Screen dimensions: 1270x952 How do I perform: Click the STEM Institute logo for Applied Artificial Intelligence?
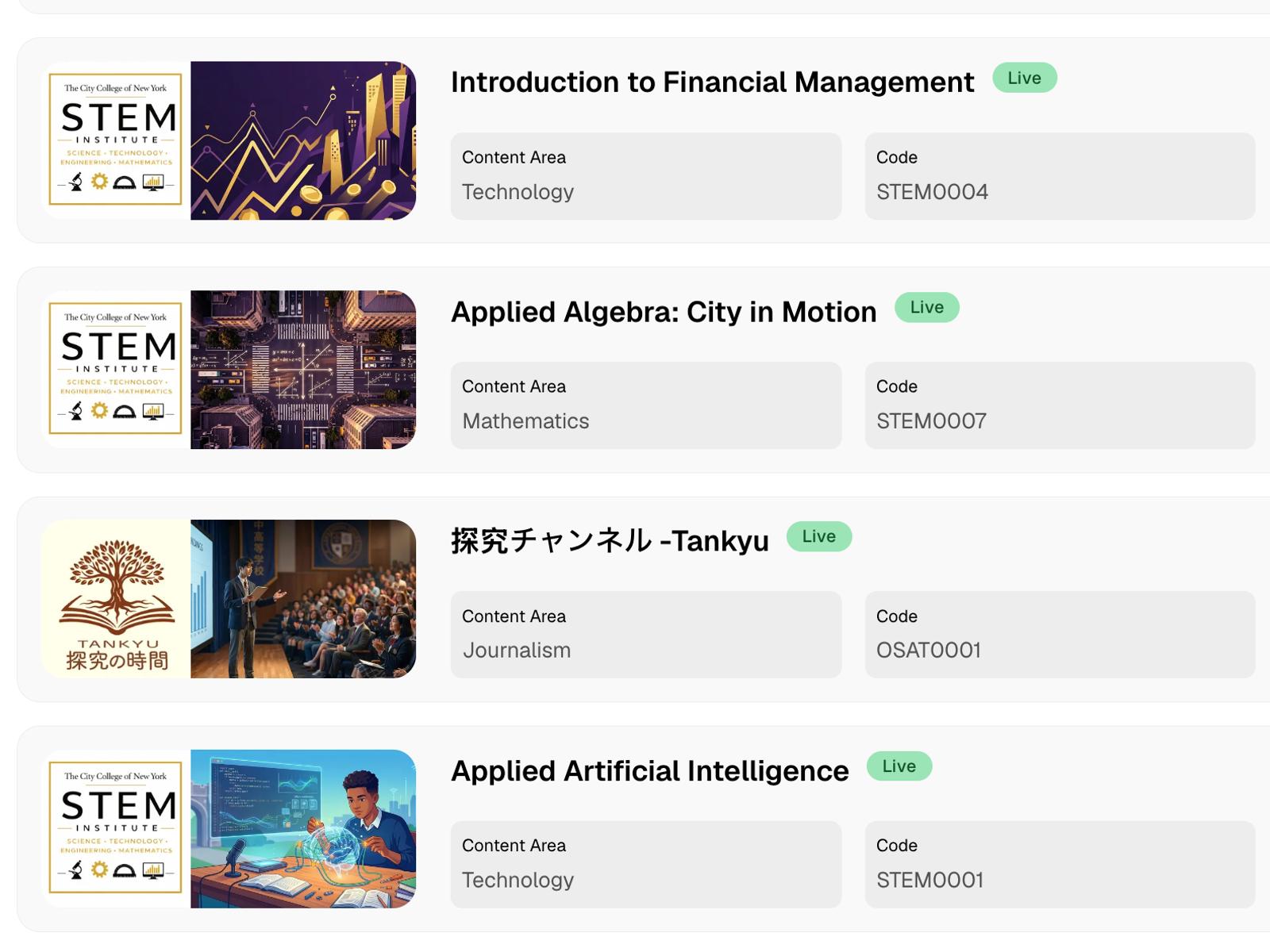[x=116, y=829]
